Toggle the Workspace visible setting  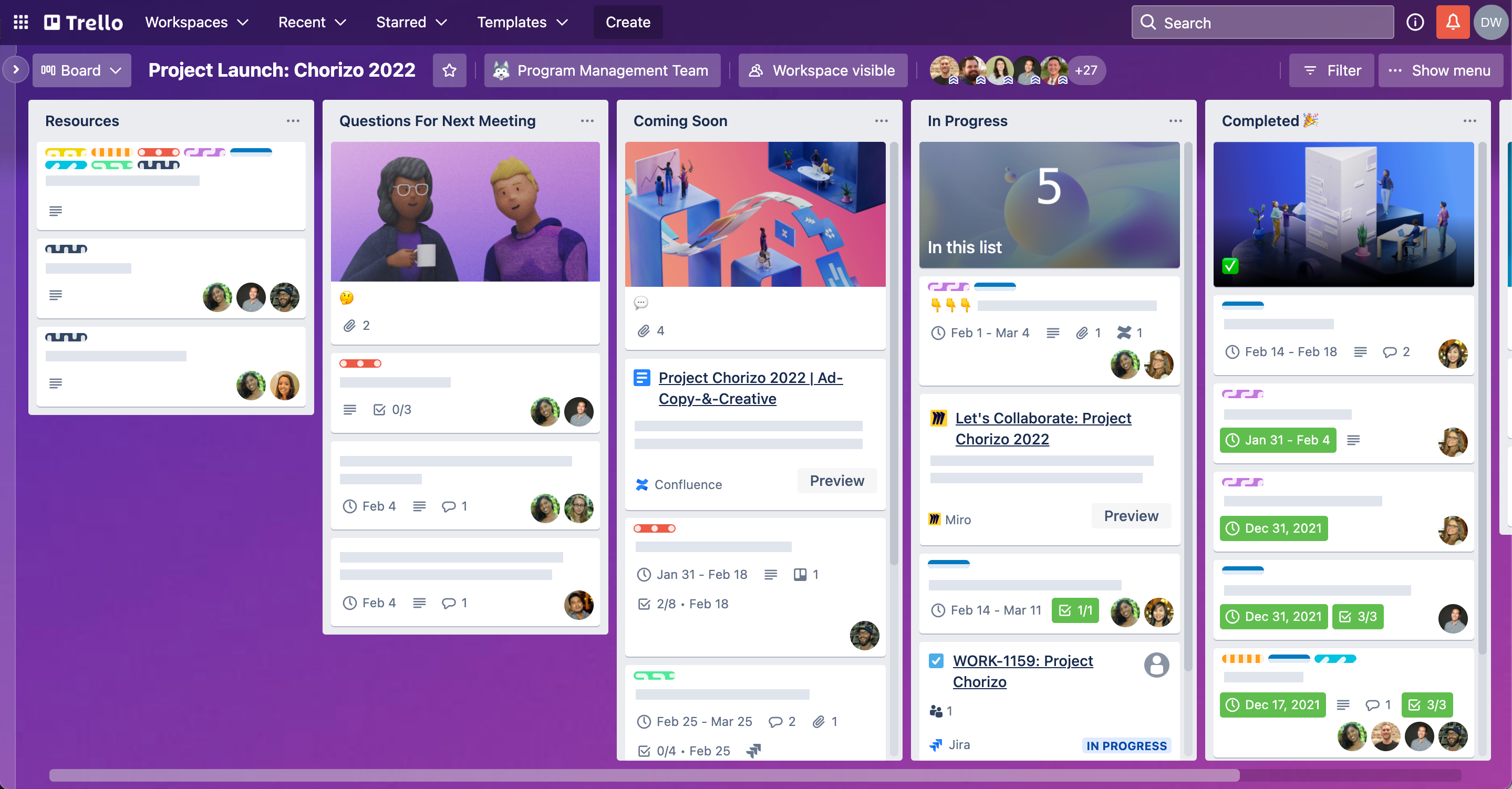(821, 70)
